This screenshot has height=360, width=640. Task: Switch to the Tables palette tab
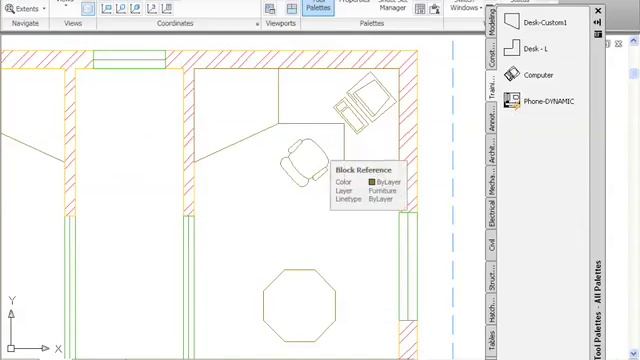[x=491, y=341]
